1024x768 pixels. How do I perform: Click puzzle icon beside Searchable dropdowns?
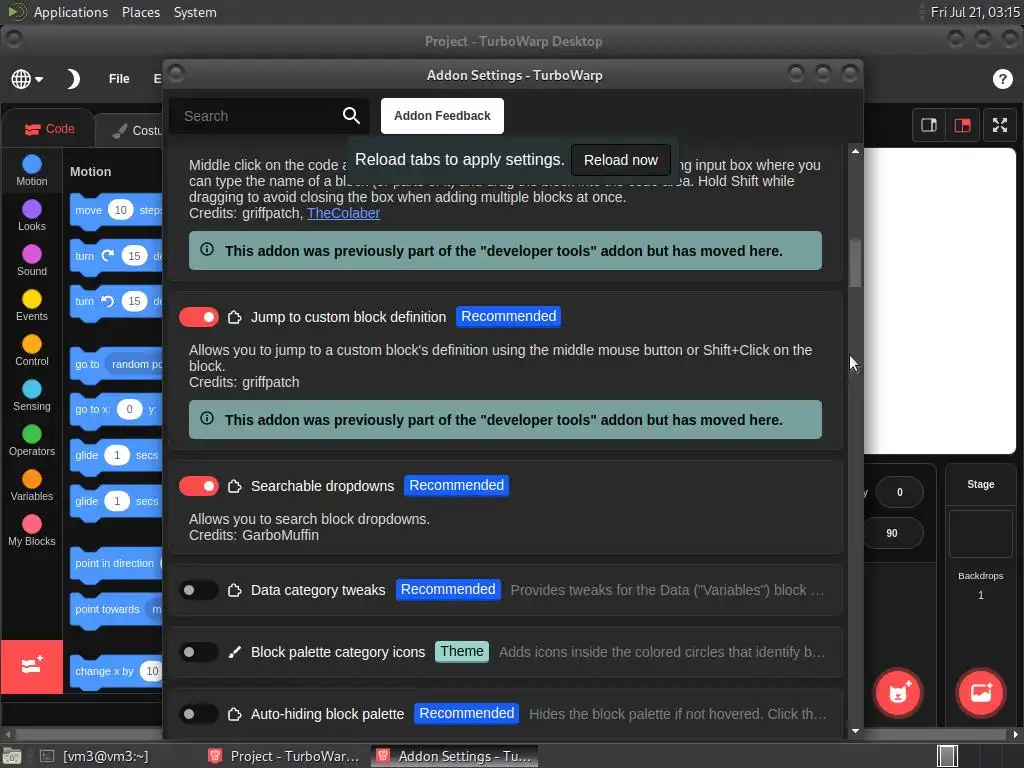tap(234, 487)
